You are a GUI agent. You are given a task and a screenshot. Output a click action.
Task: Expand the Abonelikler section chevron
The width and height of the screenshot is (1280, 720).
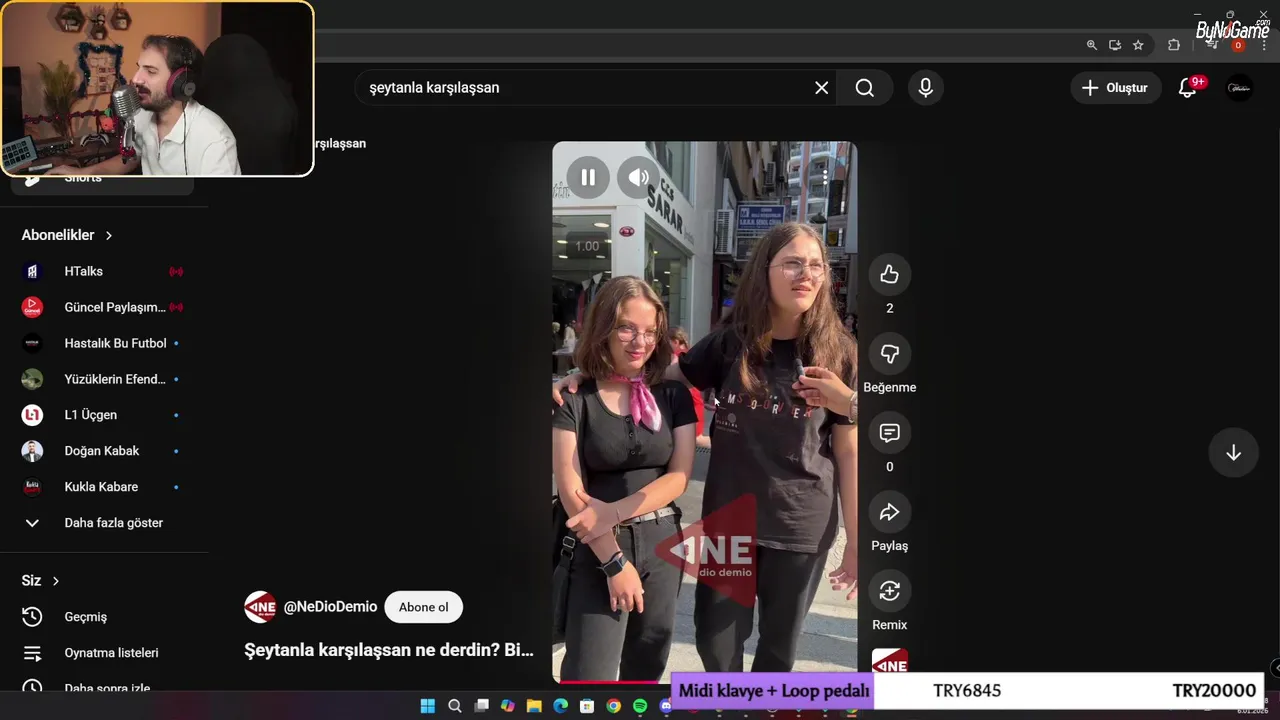point(108,235)
